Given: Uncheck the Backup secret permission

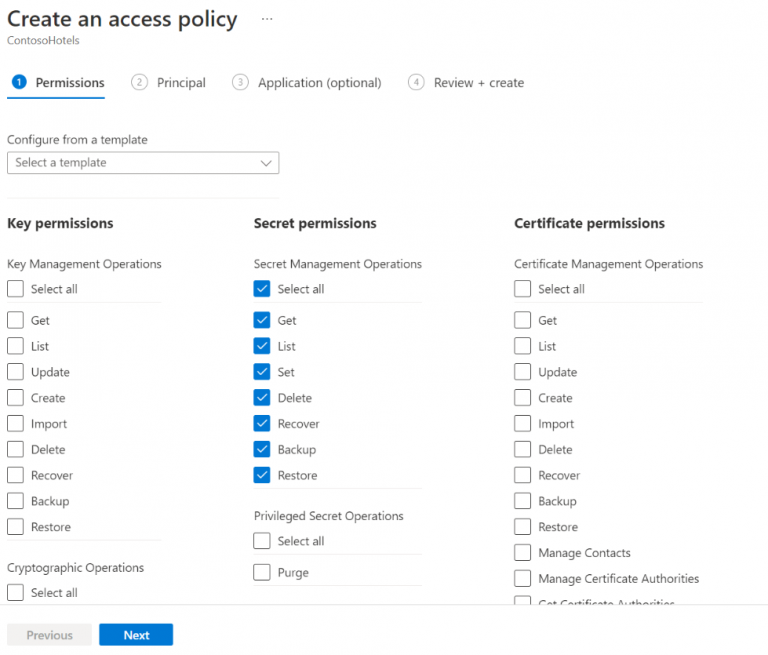Looking at the screenshot, I should click(262, 450).
